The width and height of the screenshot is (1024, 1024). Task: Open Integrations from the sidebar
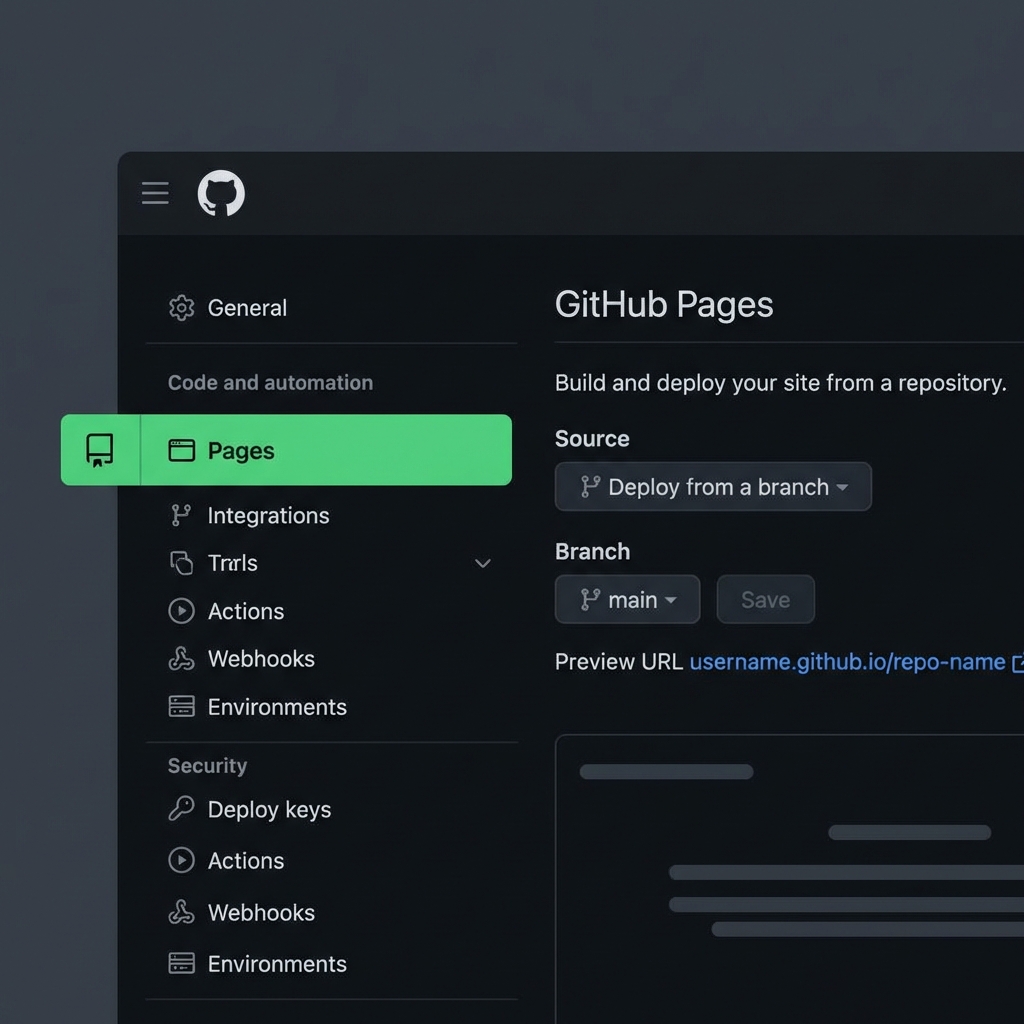point(268,516)
